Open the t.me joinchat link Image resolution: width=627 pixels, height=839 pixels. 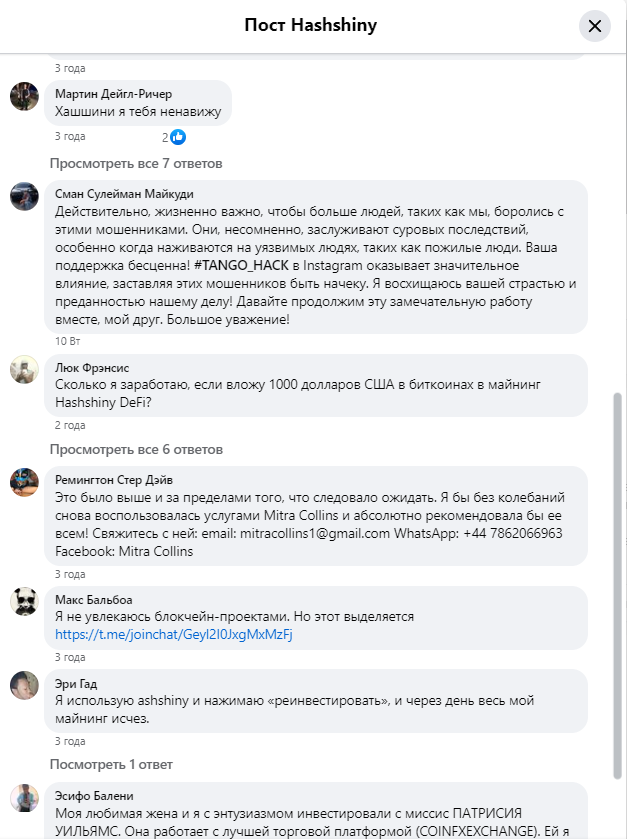[173, 634]
